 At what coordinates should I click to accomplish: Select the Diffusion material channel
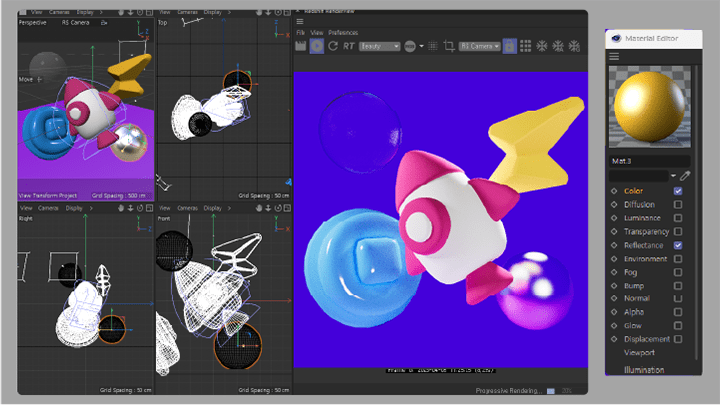coord(639,204)
